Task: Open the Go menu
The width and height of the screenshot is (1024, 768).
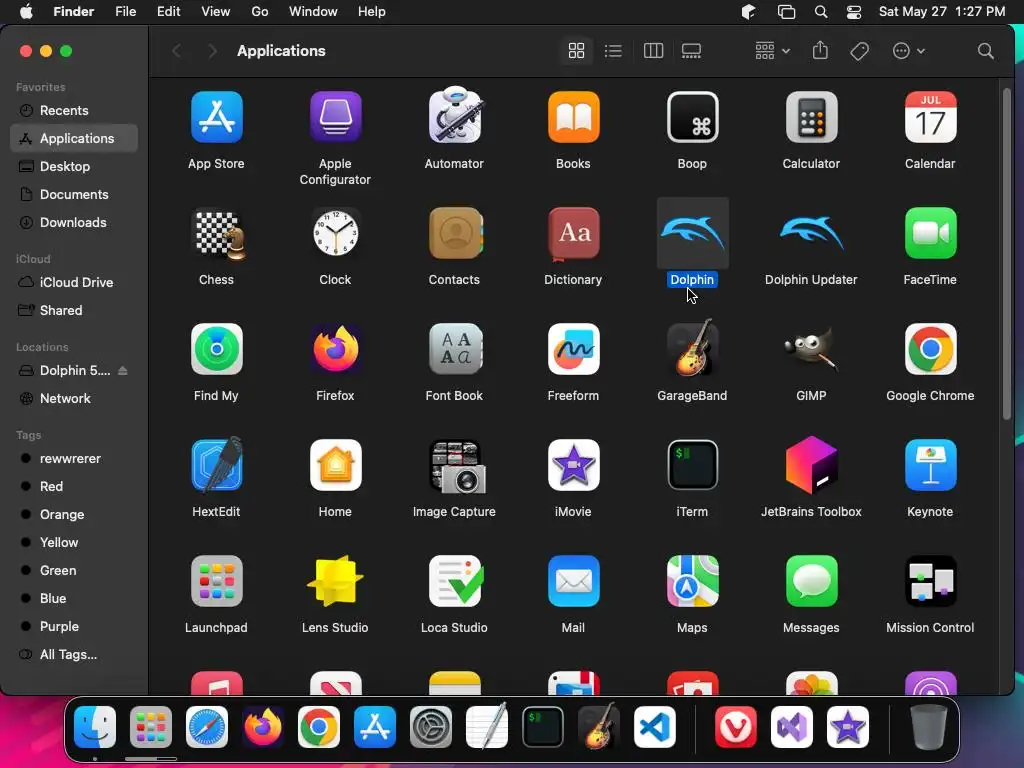Action: click(260, 12)
